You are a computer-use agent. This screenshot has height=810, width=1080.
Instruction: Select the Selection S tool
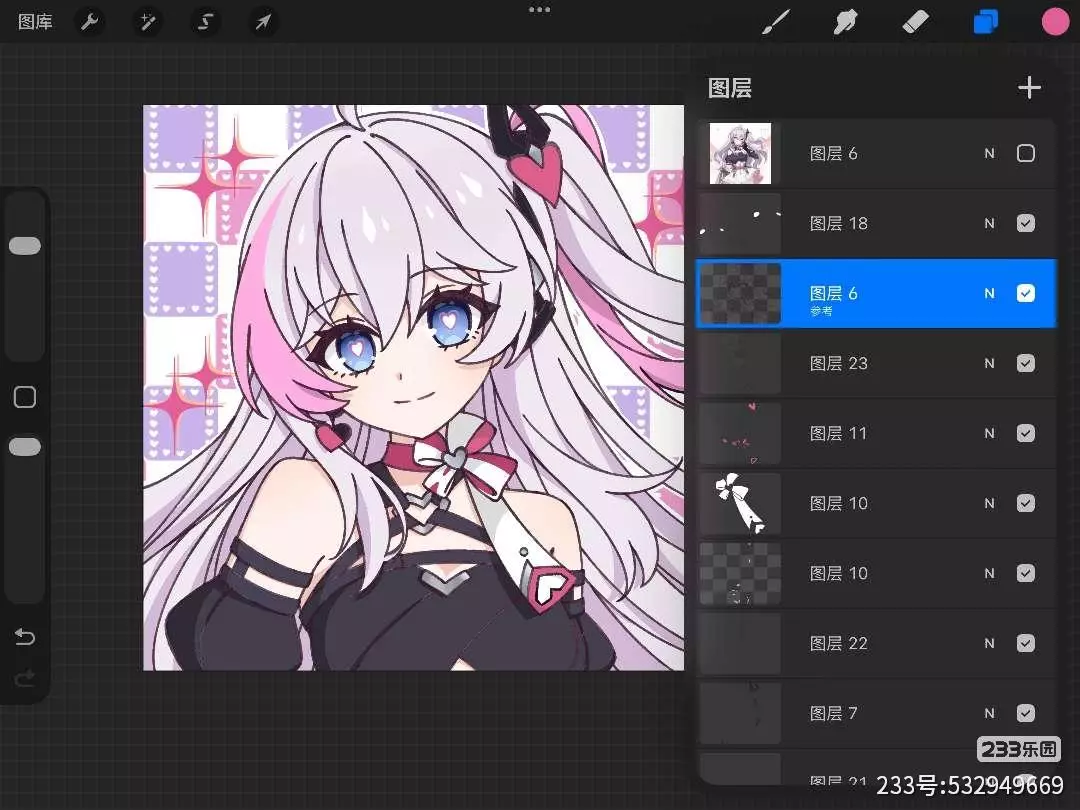tap(205, 22)
